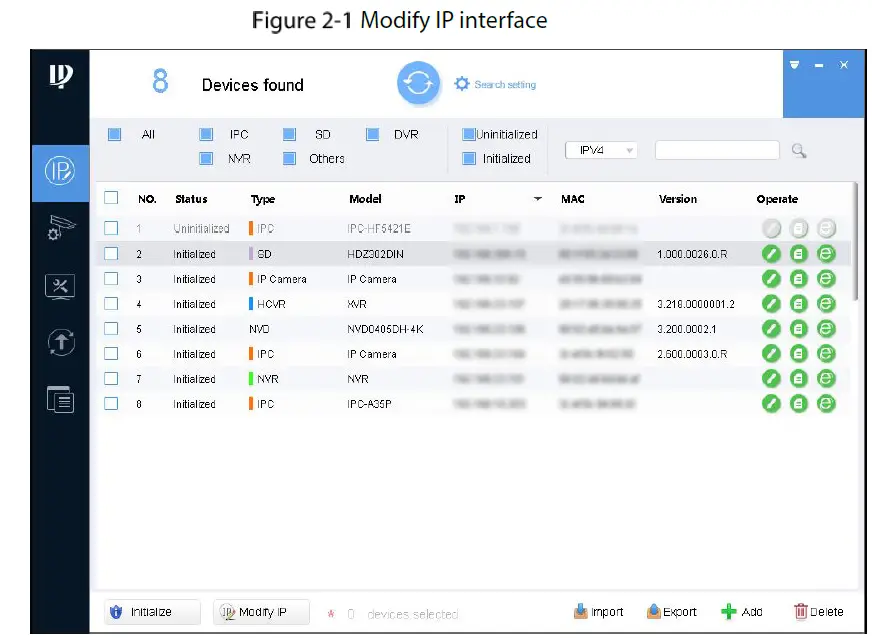
Task: Toggle the IPC filter checkbox
Action: click(x=206, y=135)
